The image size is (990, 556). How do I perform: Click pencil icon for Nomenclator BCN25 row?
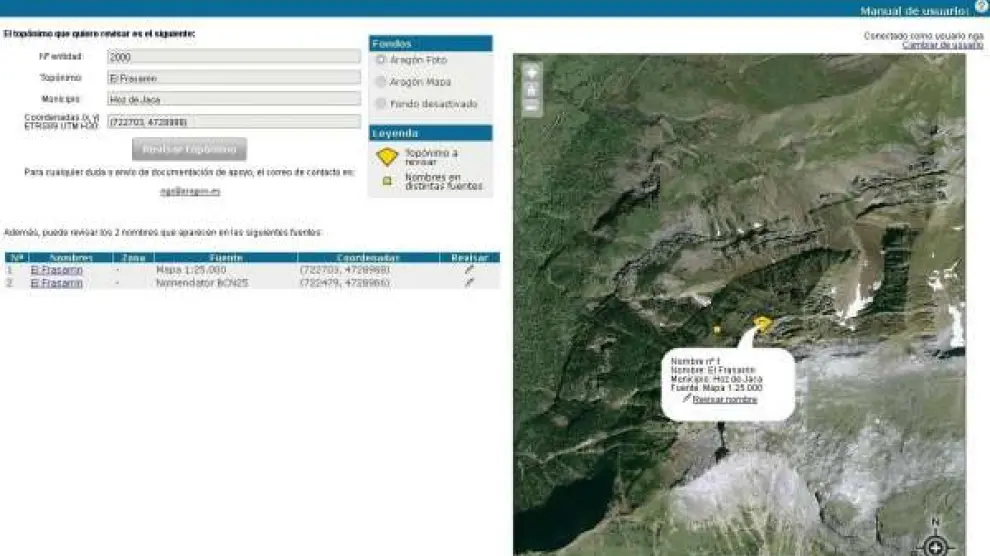pos(469,283)
